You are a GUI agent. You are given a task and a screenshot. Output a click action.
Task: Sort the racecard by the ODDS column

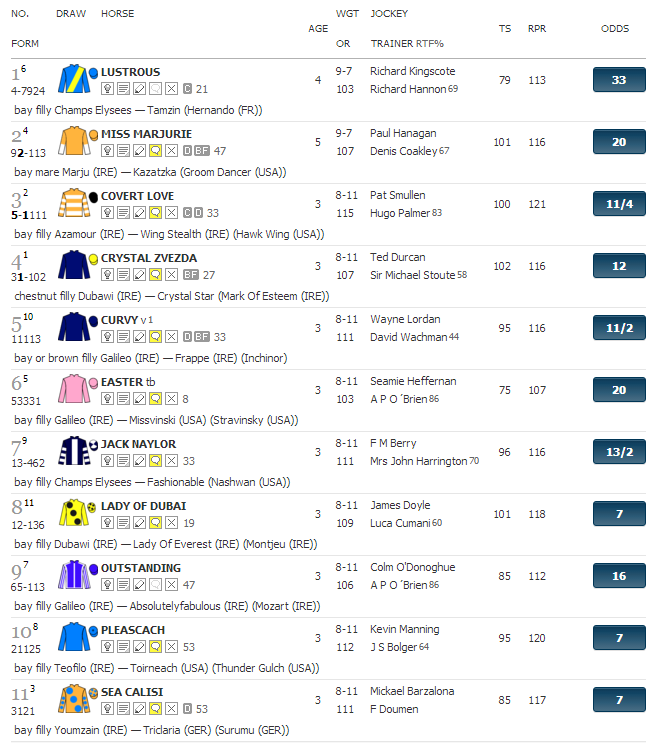615,28
